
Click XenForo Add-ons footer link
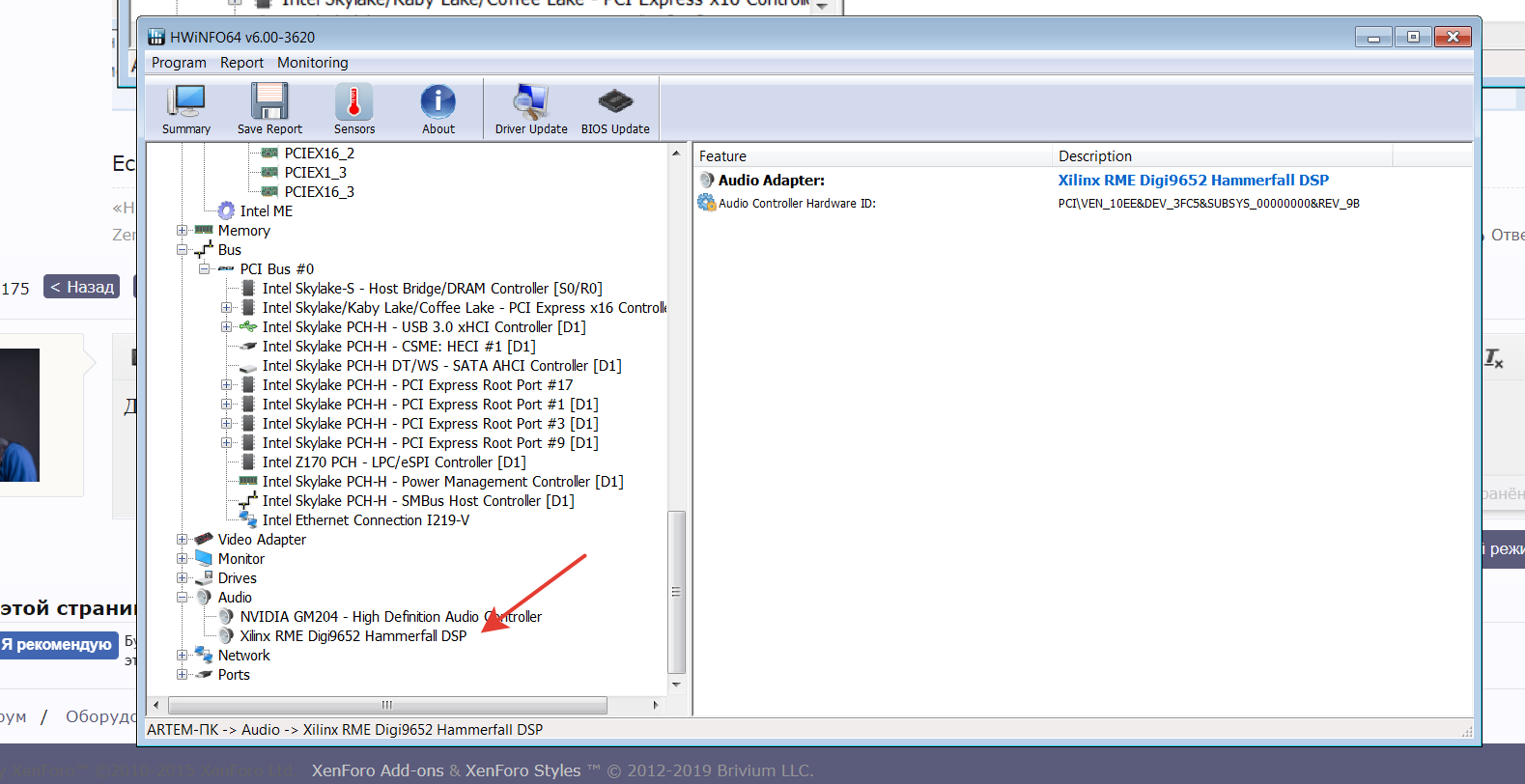tap(378, 770)
